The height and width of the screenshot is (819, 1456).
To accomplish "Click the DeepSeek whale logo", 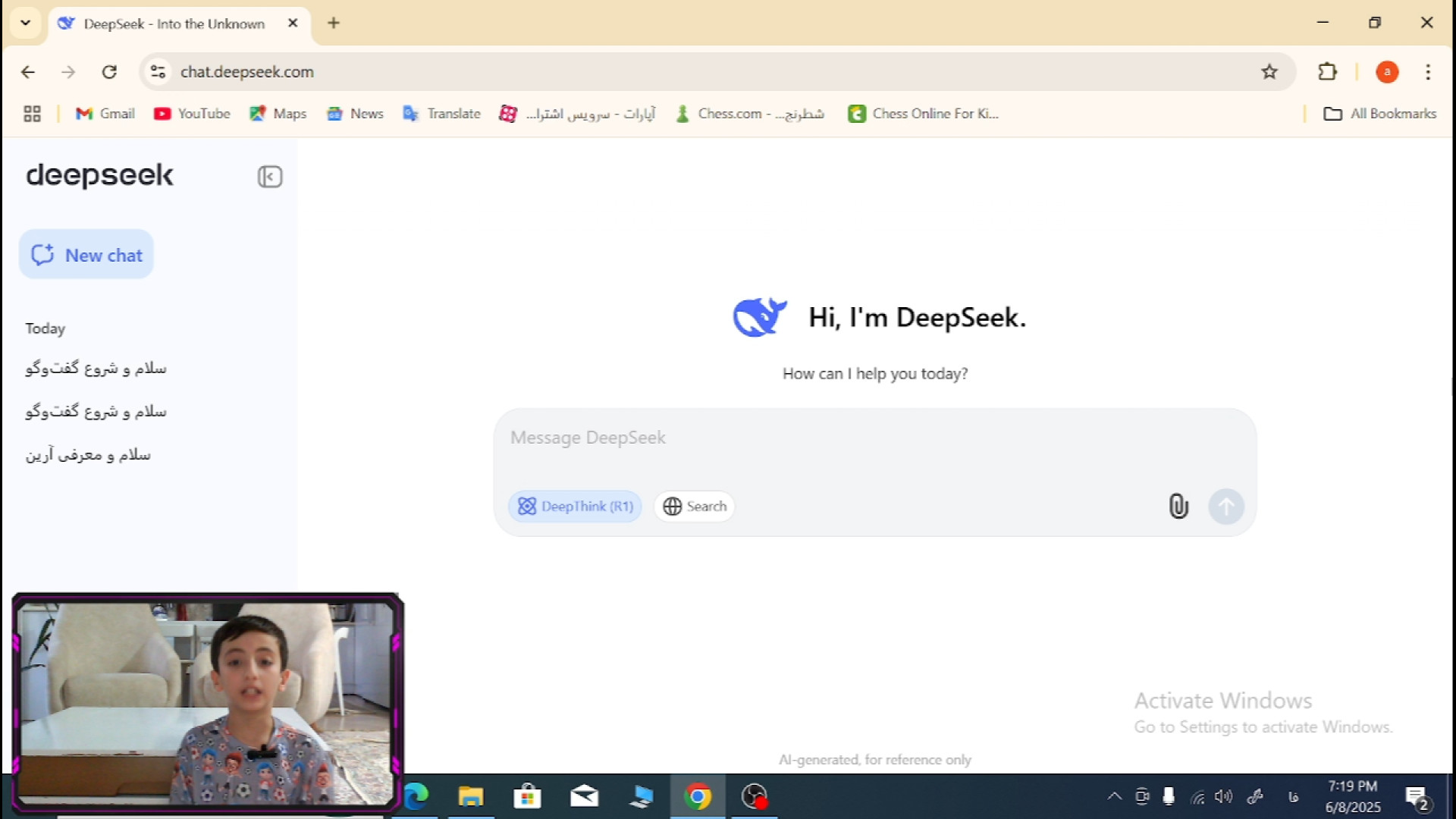I will [x=759, y=317].
